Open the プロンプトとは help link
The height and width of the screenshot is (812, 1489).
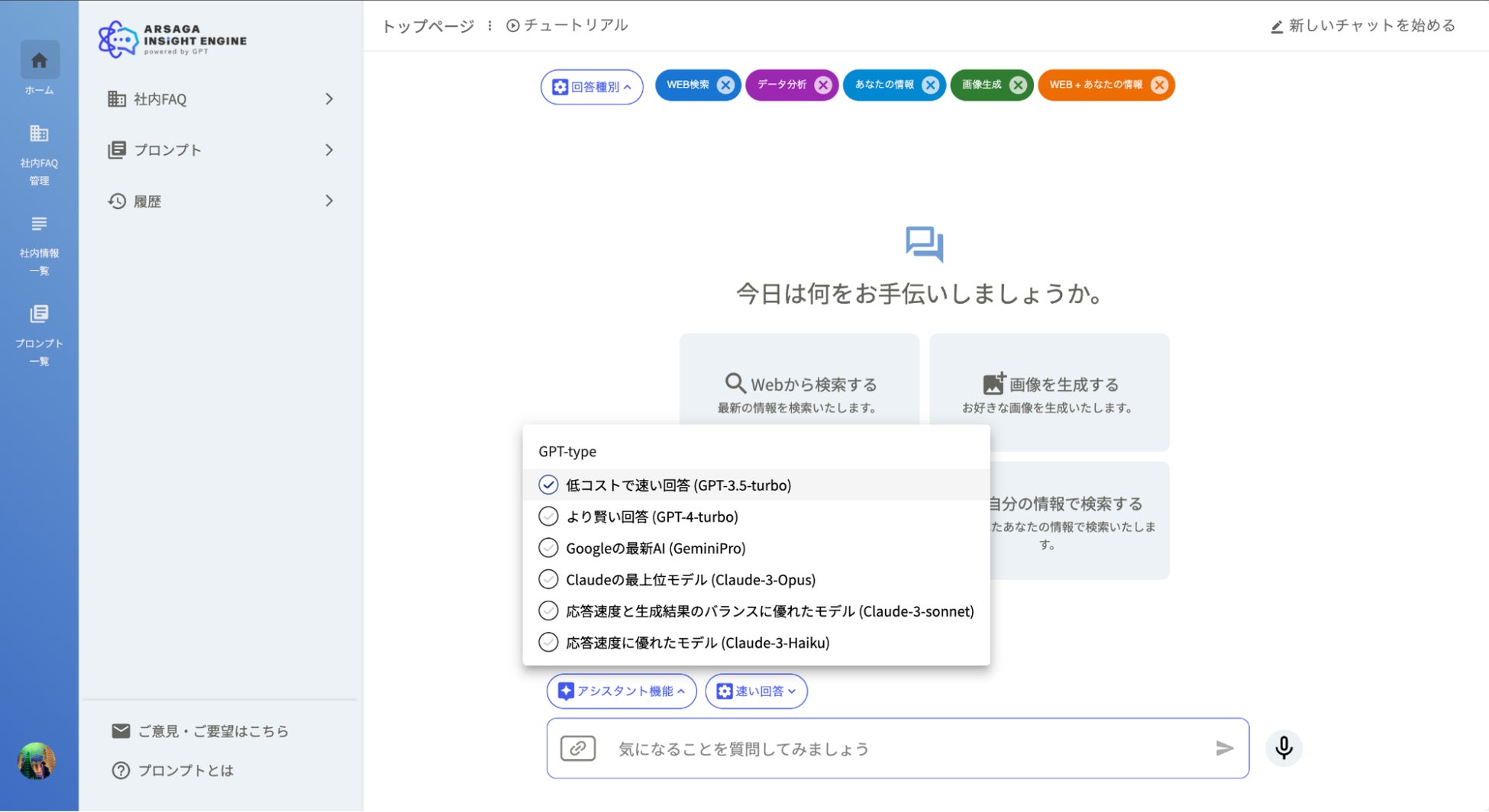point(173,771)
